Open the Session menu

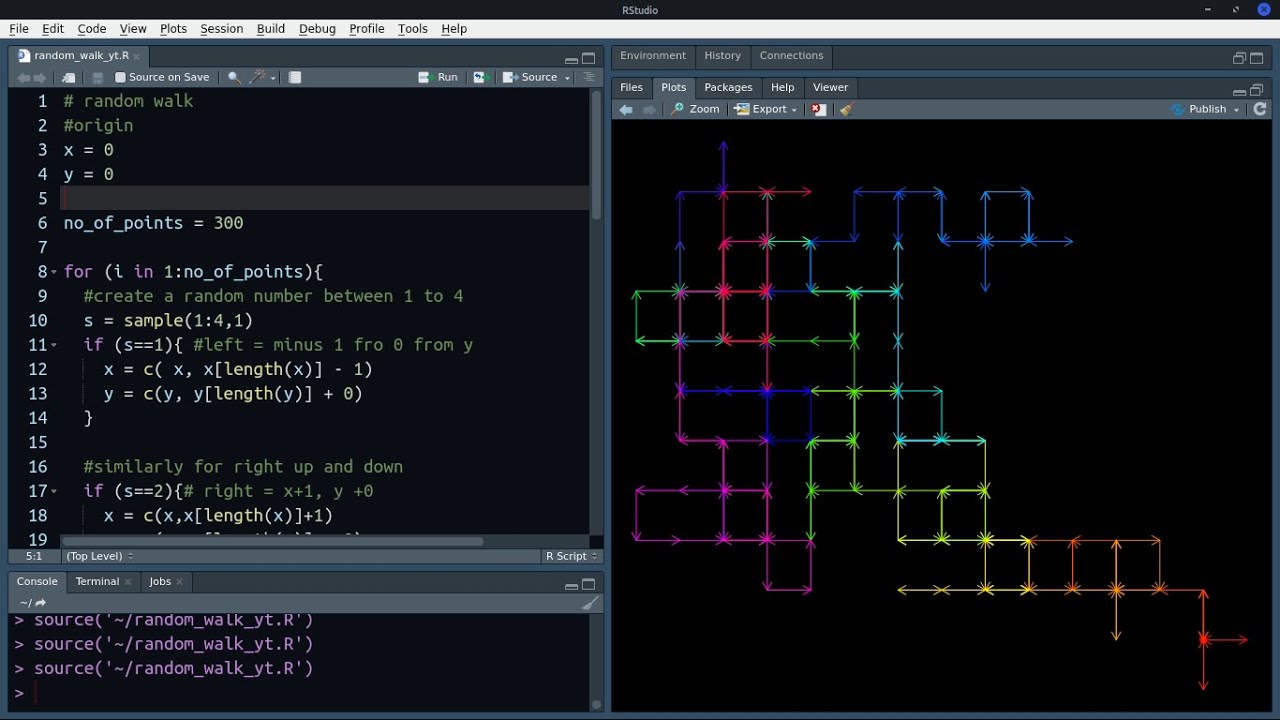click(x=221, y=29)
